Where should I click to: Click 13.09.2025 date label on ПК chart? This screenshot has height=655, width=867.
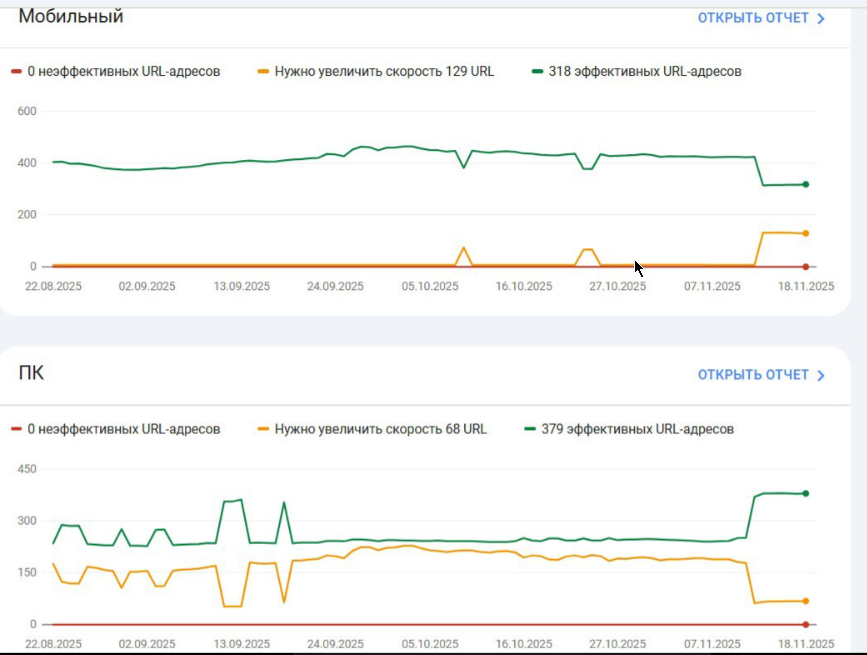point(242,644)
